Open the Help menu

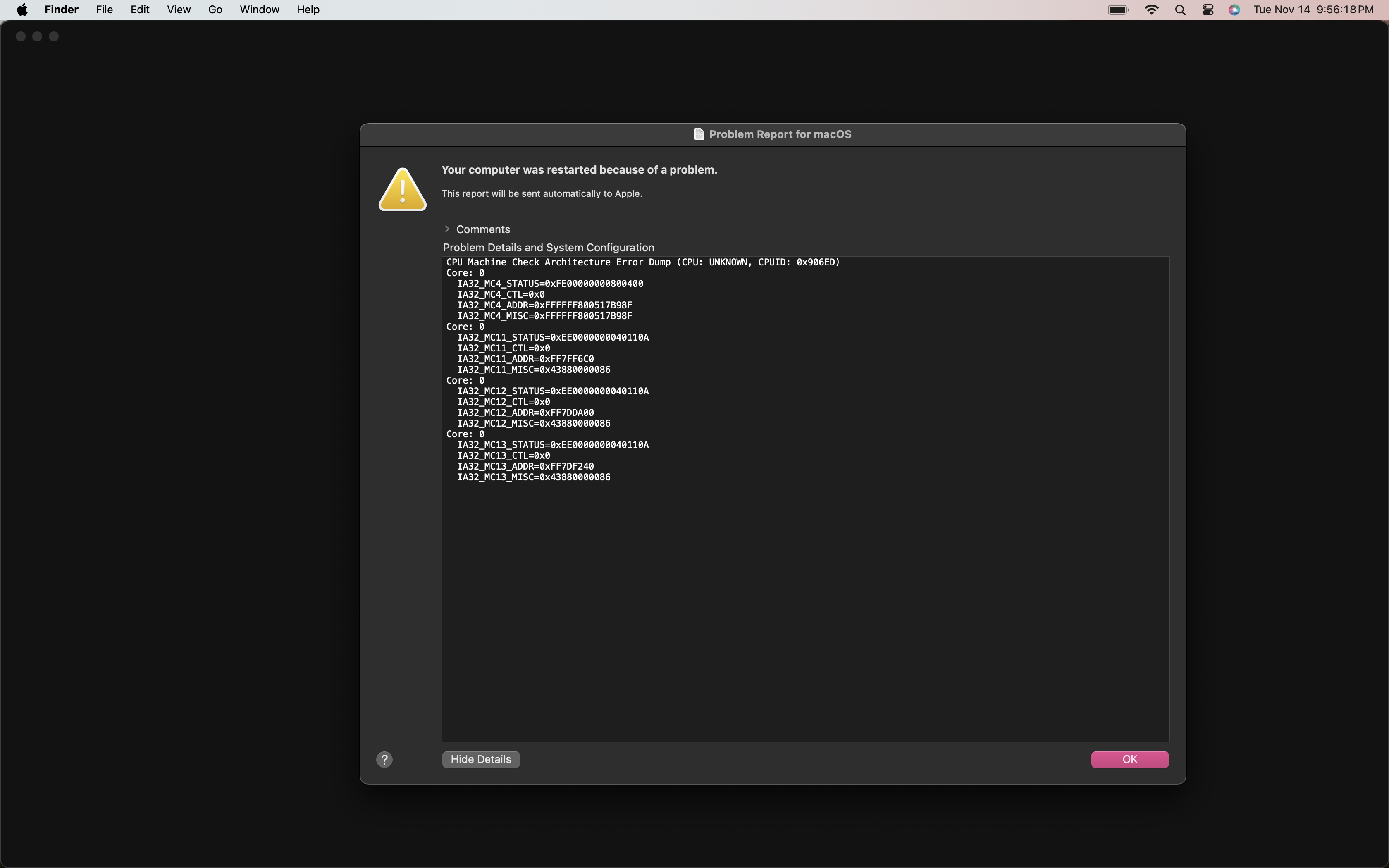tap(308, 10)
